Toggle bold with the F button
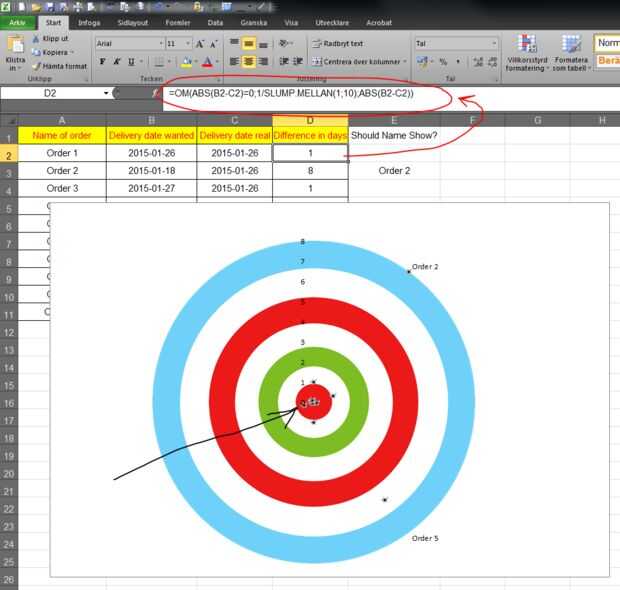 click(x=102, y=62)
